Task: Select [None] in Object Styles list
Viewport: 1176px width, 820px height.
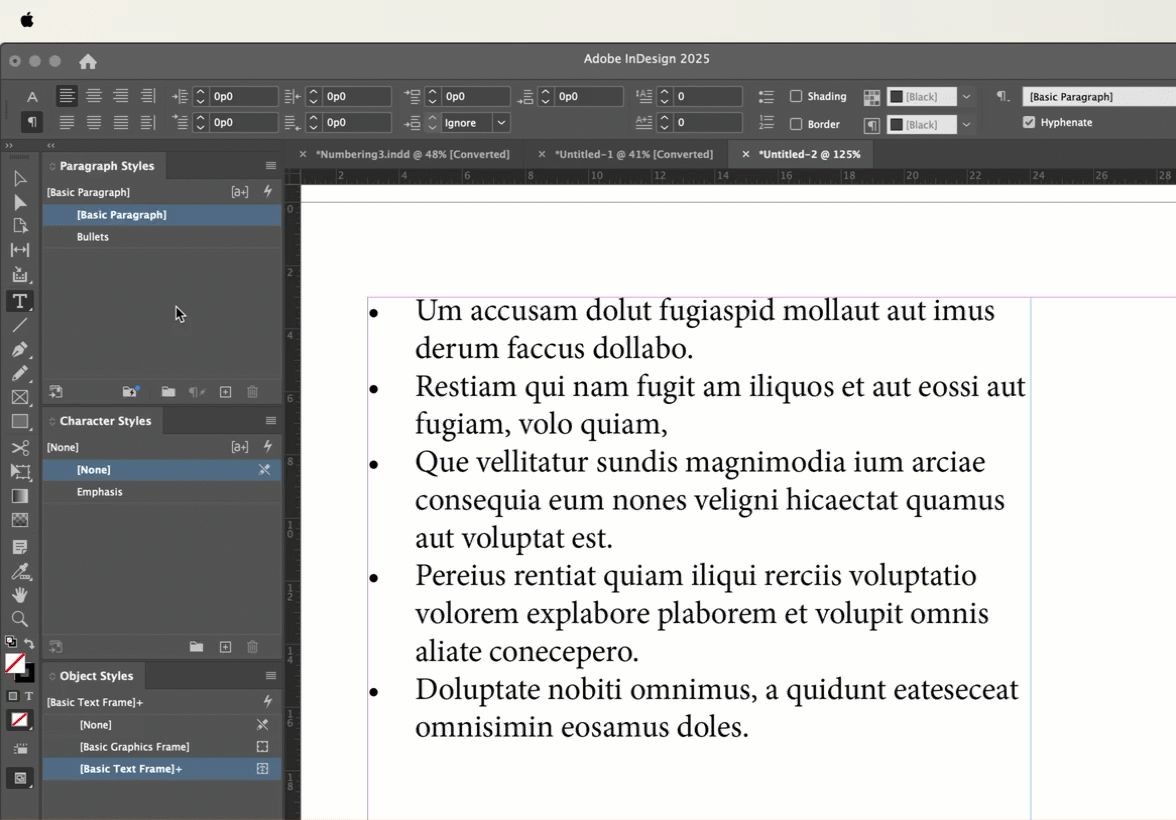Action: pos(162,725)
